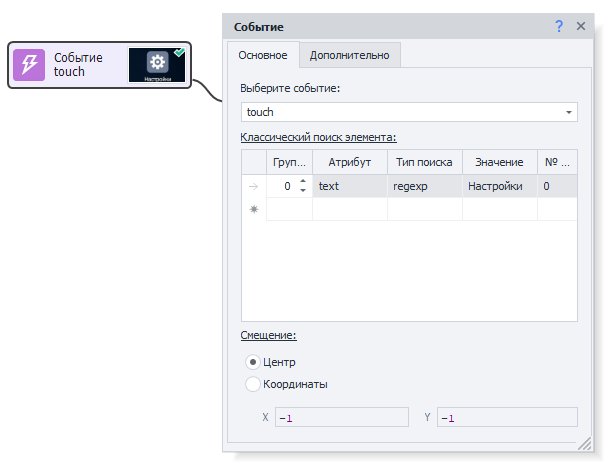The width and height of the screenshot is (616, 470).
Task: Click the resize grip in the dialog corner
Action: pos(583,442)
